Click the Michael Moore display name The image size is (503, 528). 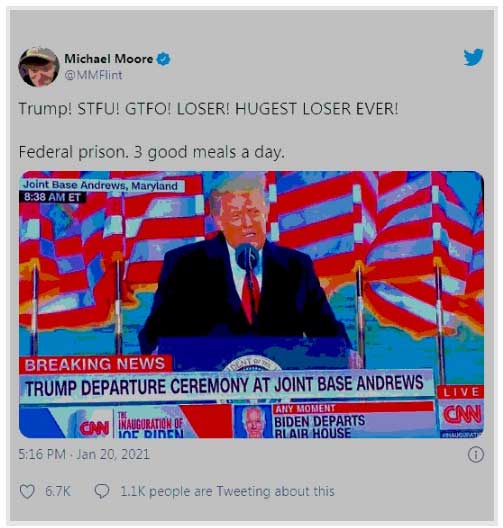[108, 59]
